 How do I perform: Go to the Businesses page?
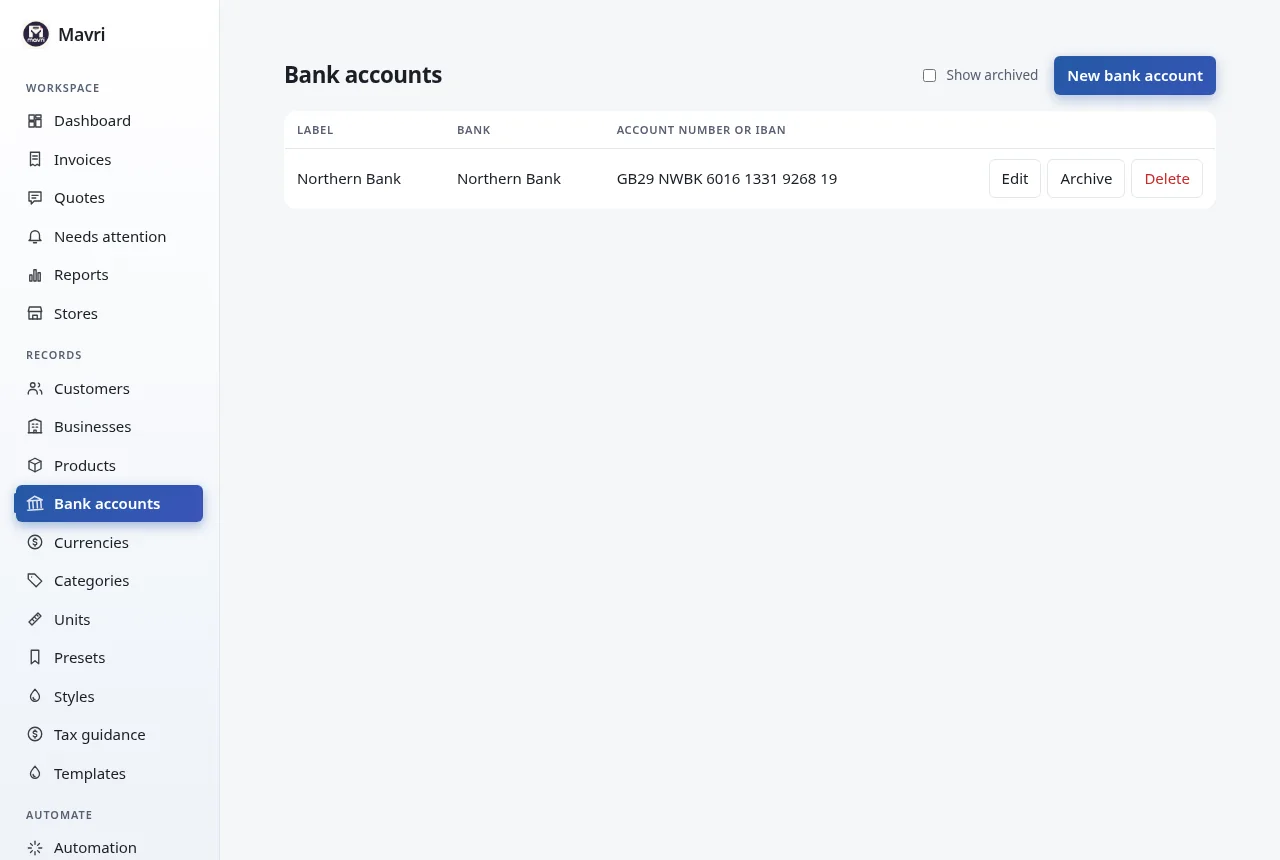[x=109, y=427]
